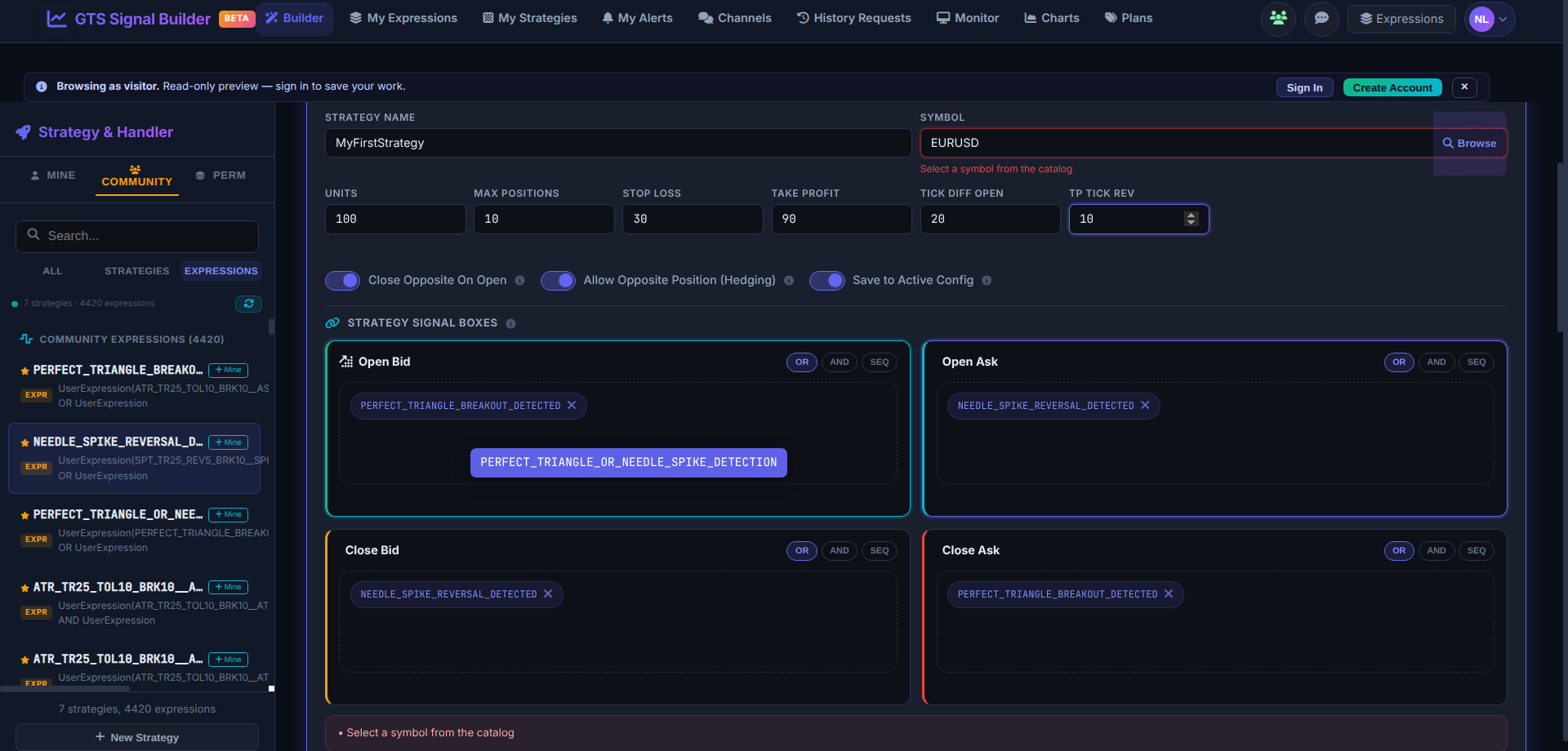The width and height of the screenshot is (1568, 751).
Task: Open the Monitor page
Action: [968, 18]
